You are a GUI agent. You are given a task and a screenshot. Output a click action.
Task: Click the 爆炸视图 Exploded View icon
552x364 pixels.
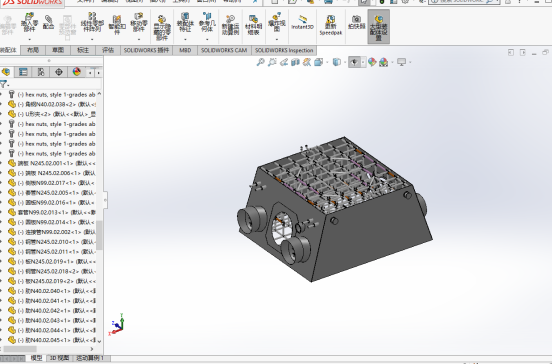pos(277,22)
